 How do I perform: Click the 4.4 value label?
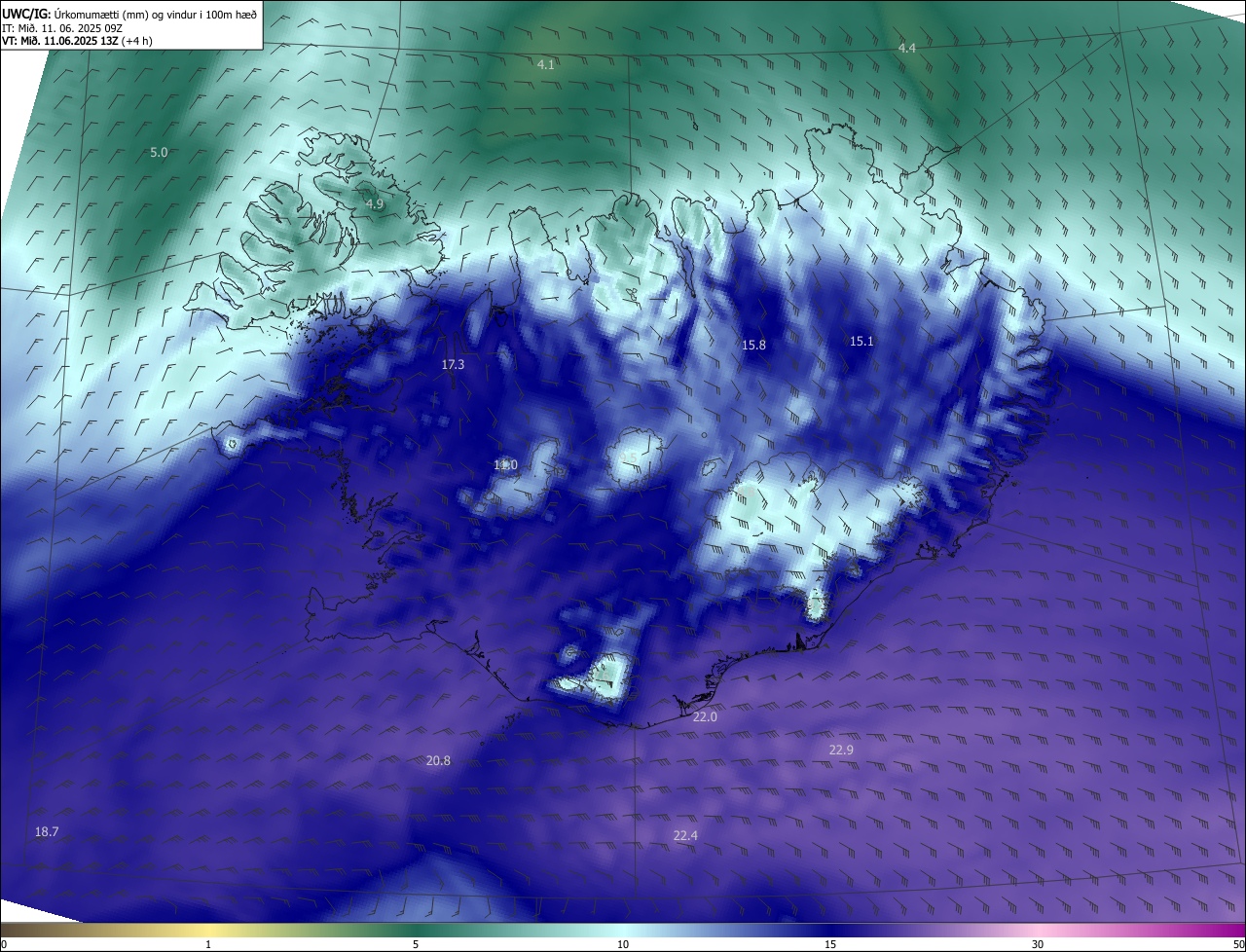click(907, 48)
